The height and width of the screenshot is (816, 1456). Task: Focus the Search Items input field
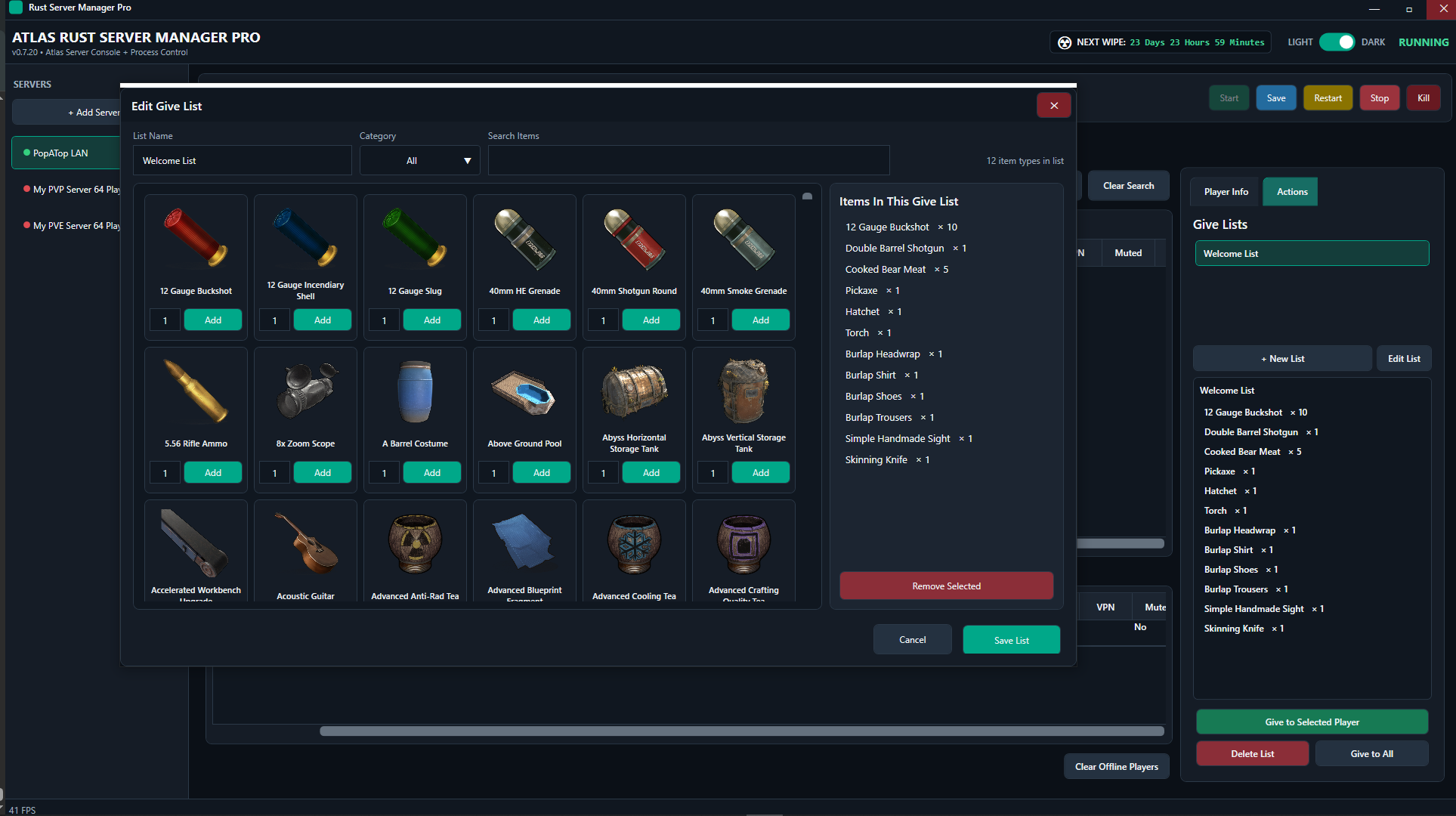688,161
